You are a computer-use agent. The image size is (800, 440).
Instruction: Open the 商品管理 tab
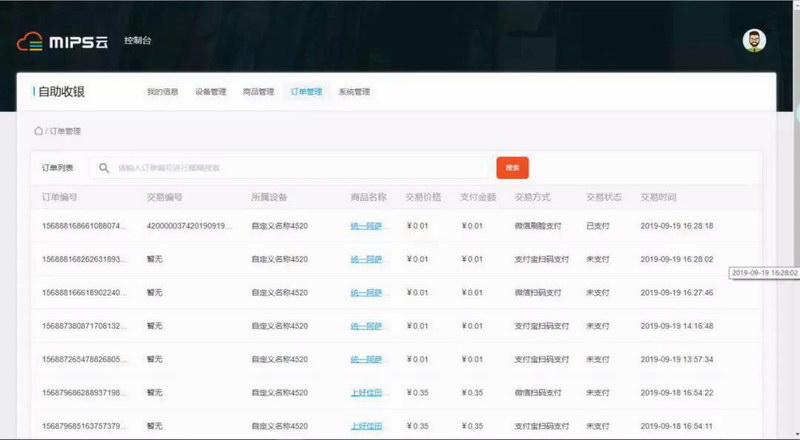click(258, 92)
